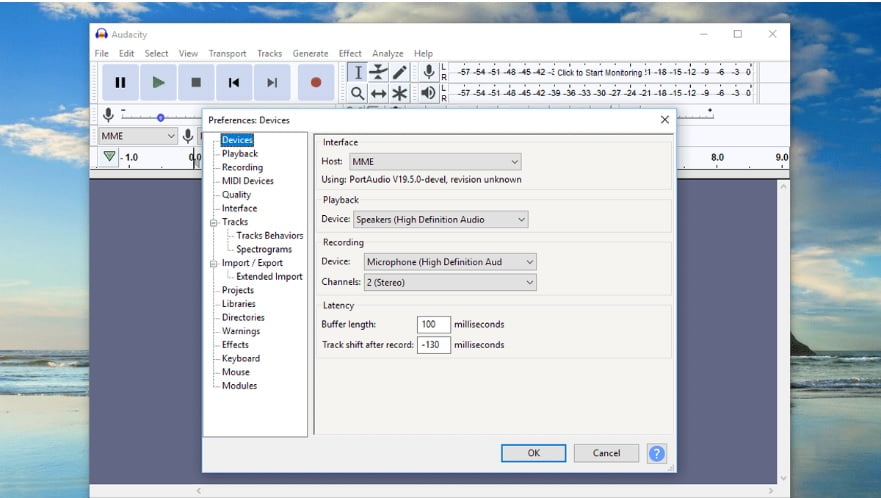The image size is (881, 498).
Task: Select Devices in preferences tree
Action: [x=237, y=140]
